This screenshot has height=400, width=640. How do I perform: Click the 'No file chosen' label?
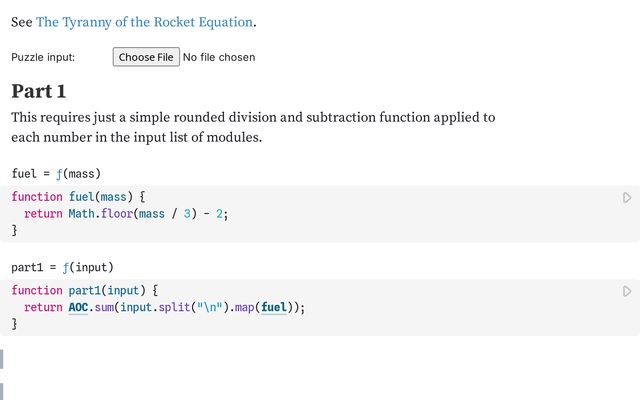coord(219,57)
